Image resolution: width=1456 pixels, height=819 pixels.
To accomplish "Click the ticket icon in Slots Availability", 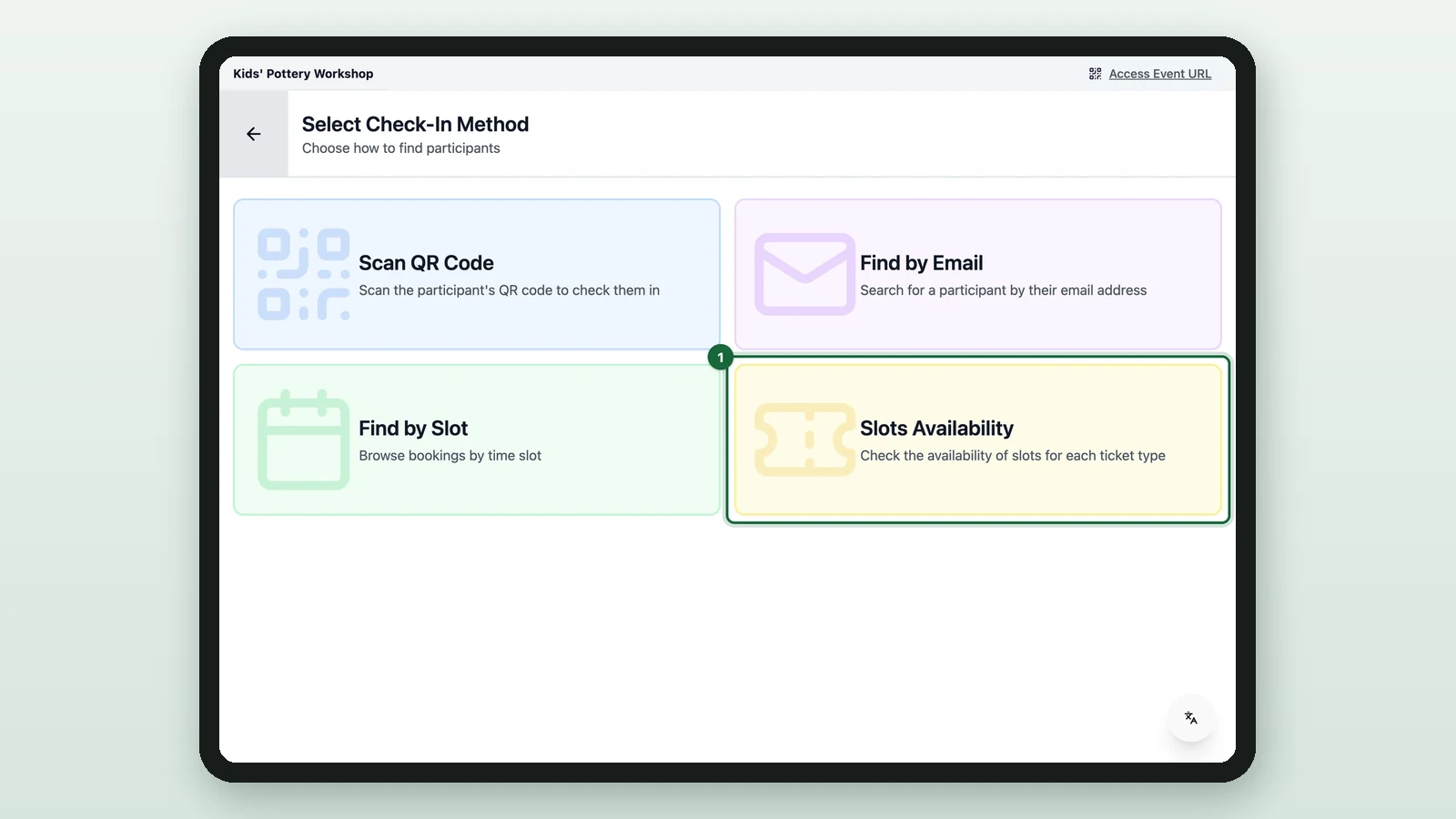I will click(804, 440).
